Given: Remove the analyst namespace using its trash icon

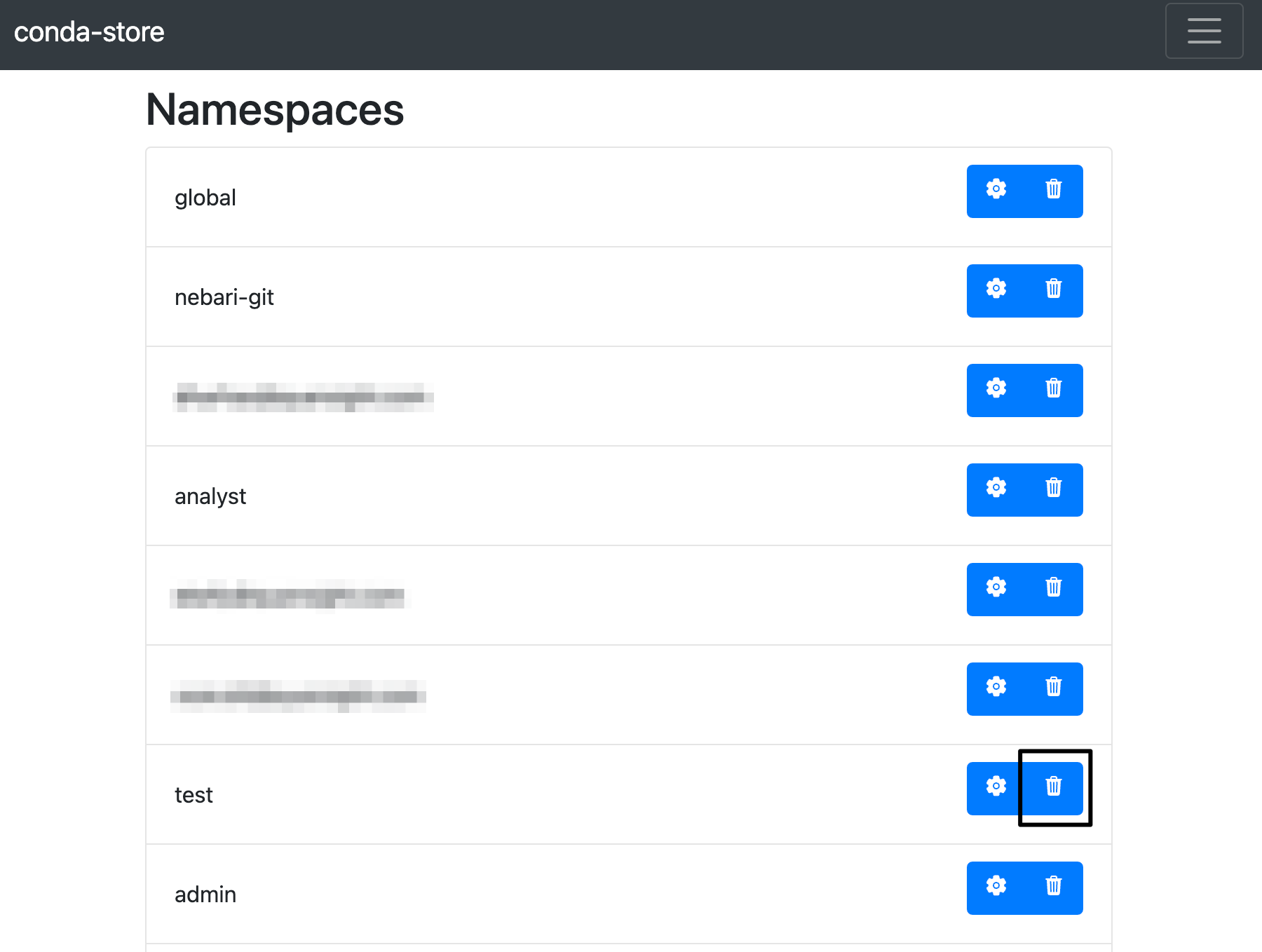Looking at the screenshot, I should (1053, 489).
